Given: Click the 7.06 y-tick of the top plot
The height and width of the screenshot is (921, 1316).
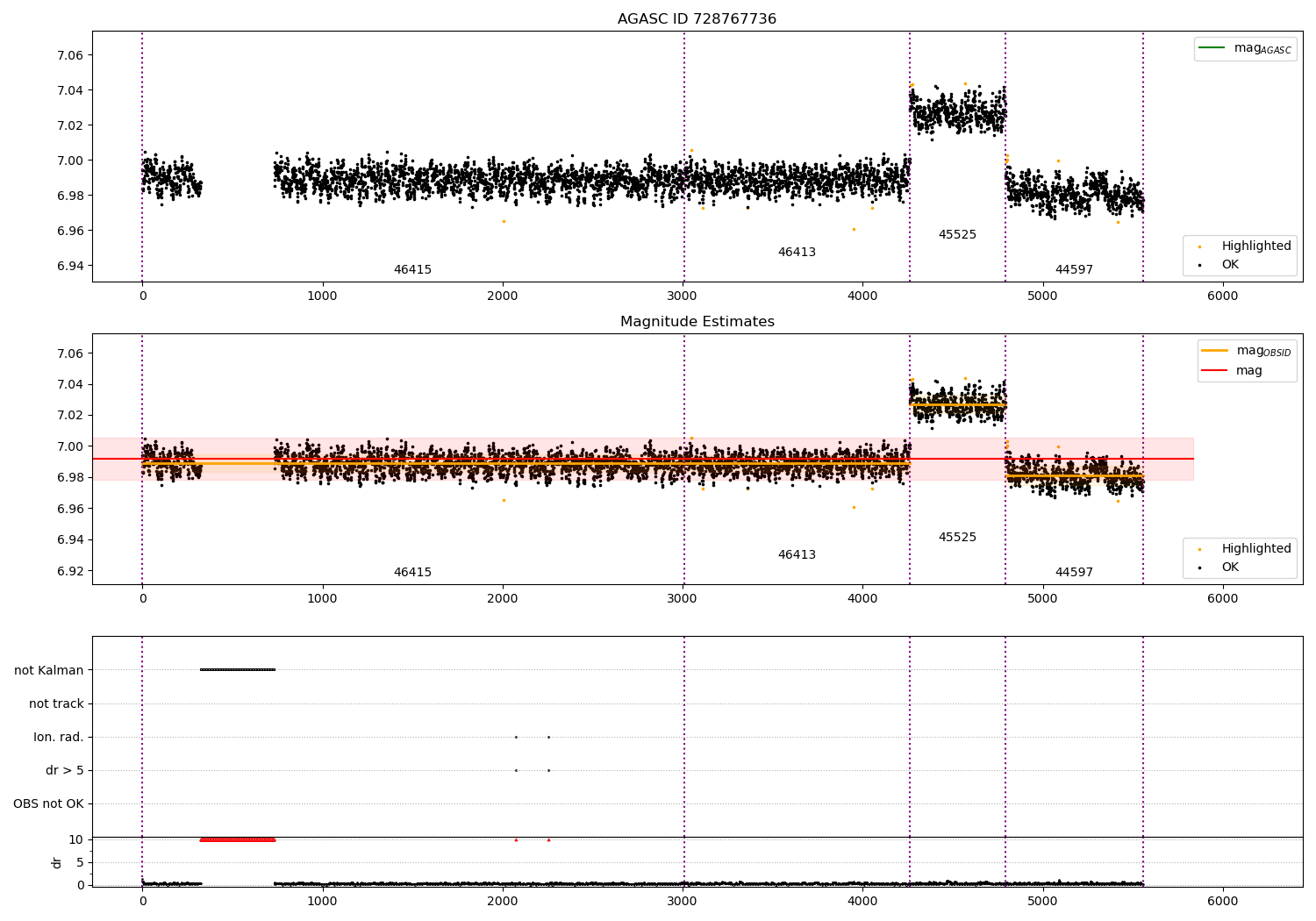Looking at the screenshot, I should (x=70, y=55).
